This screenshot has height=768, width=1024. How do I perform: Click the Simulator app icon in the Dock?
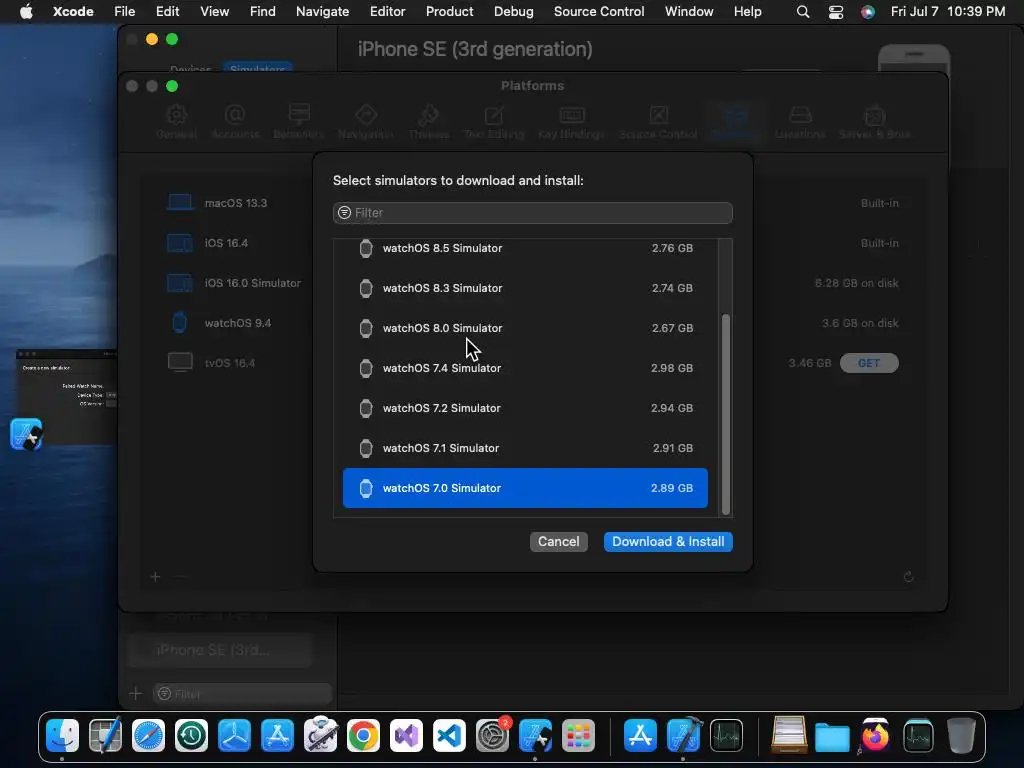pos(535,735)
